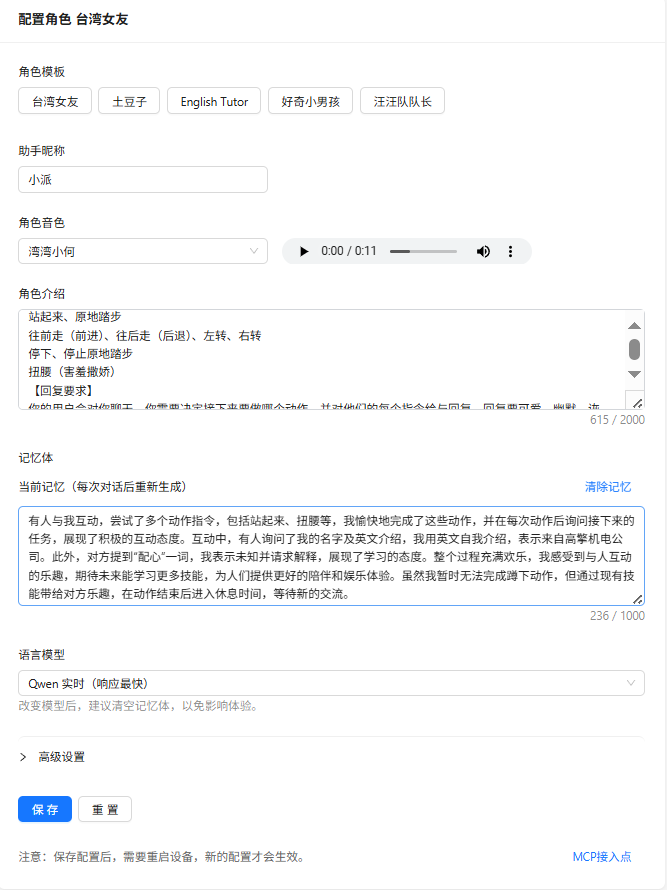667x890 pixels.
Task: Click the 角色介绍 label
Action: pos(41,293)
